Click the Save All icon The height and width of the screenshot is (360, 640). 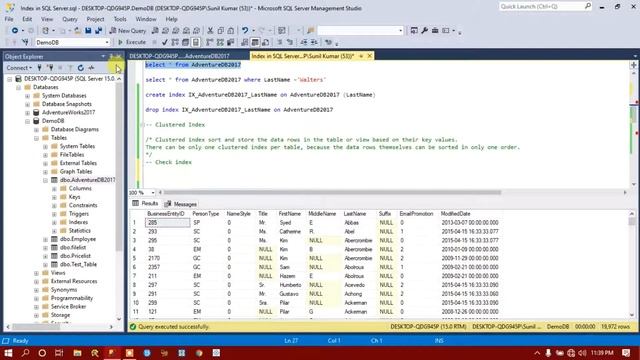[x=98, y=31]
